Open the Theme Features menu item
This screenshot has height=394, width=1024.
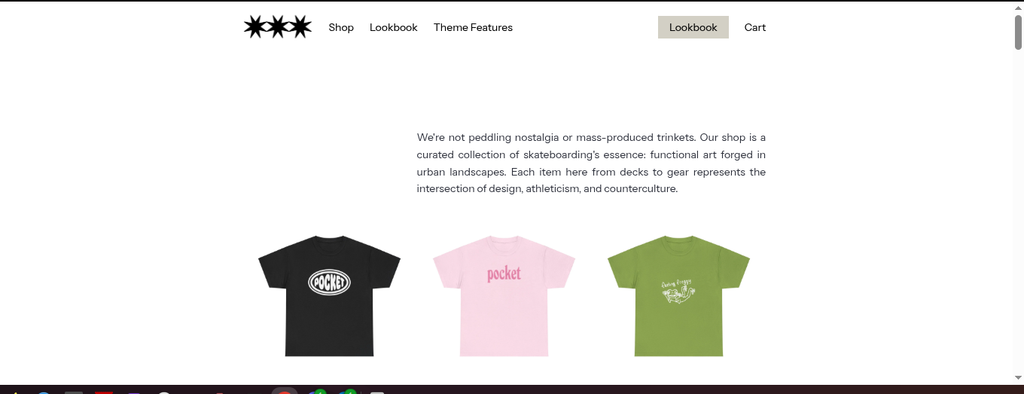(x=473, y=27)
